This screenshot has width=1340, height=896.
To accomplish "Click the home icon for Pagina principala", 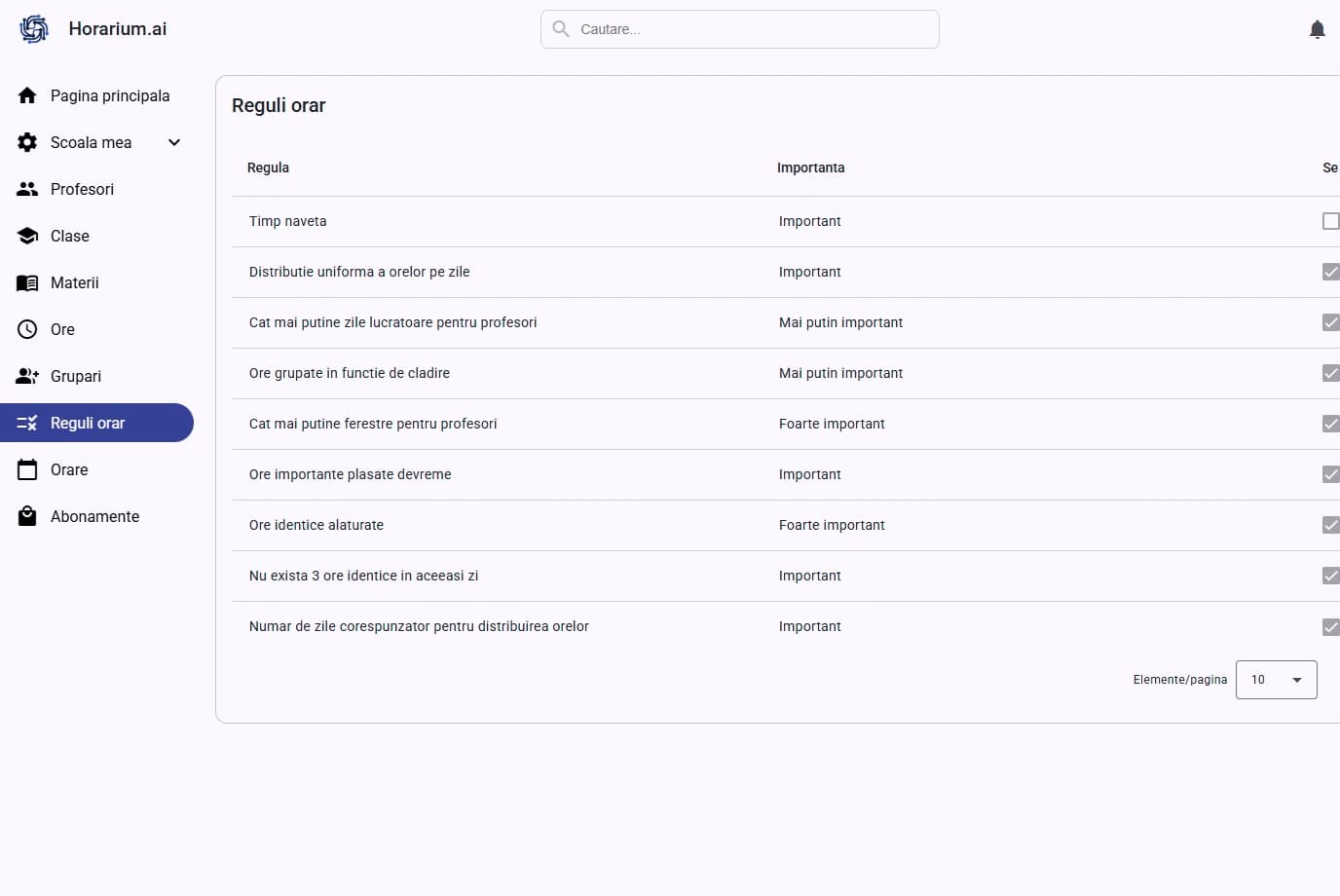I will [x=27, y=95].
